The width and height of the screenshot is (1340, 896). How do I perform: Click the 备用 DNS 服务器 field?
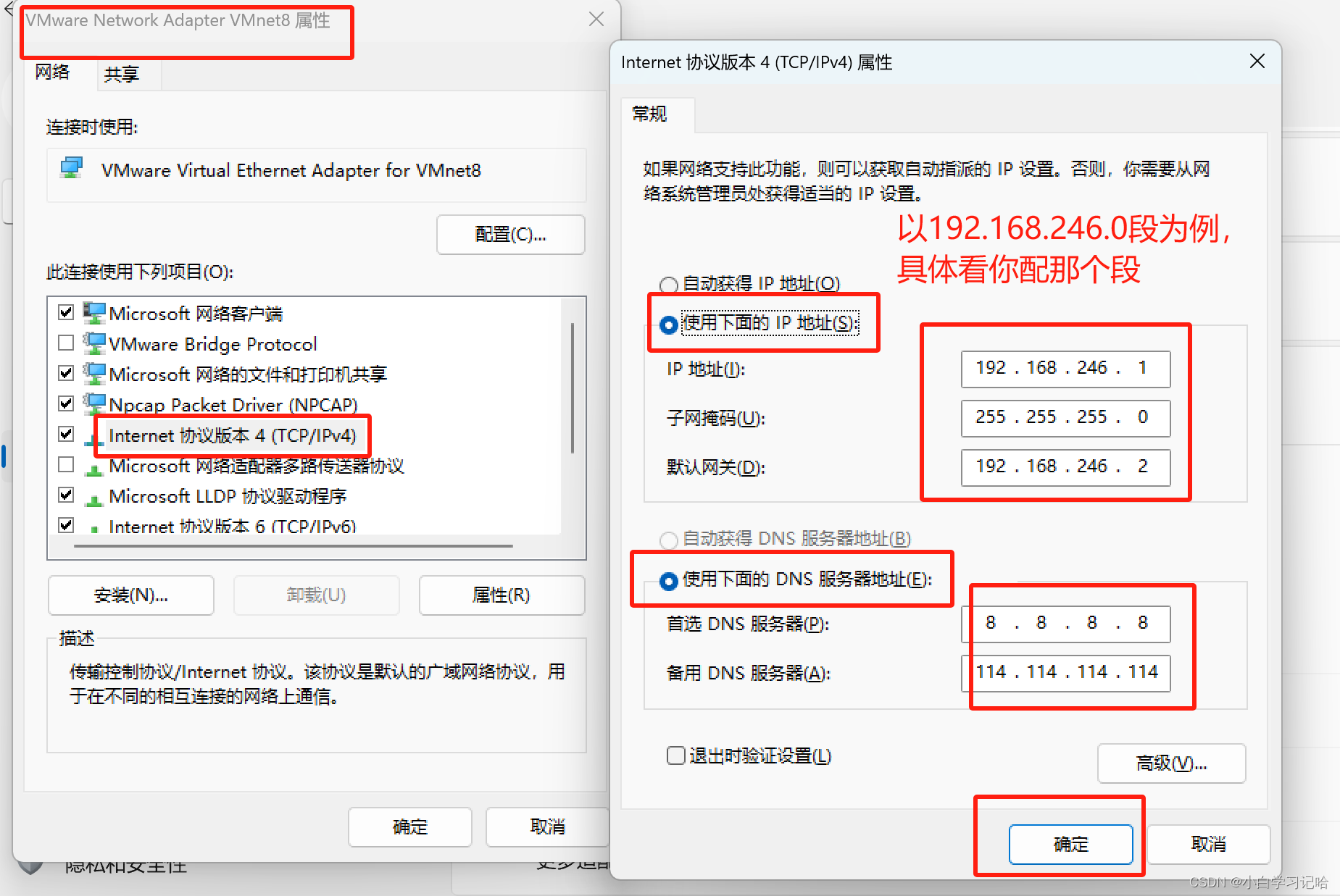1065,673
